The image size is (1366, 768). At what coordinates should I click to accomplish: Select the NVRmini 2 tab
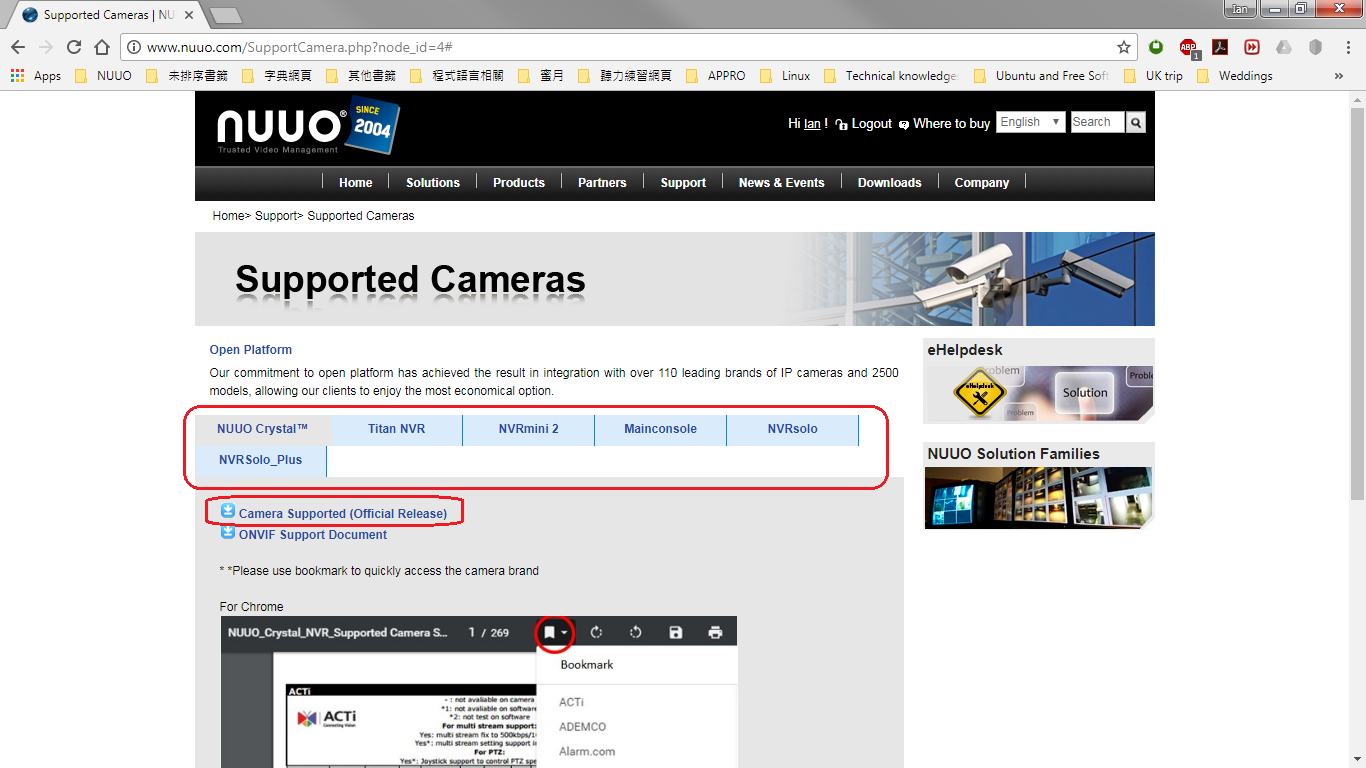tap(528, 429)
